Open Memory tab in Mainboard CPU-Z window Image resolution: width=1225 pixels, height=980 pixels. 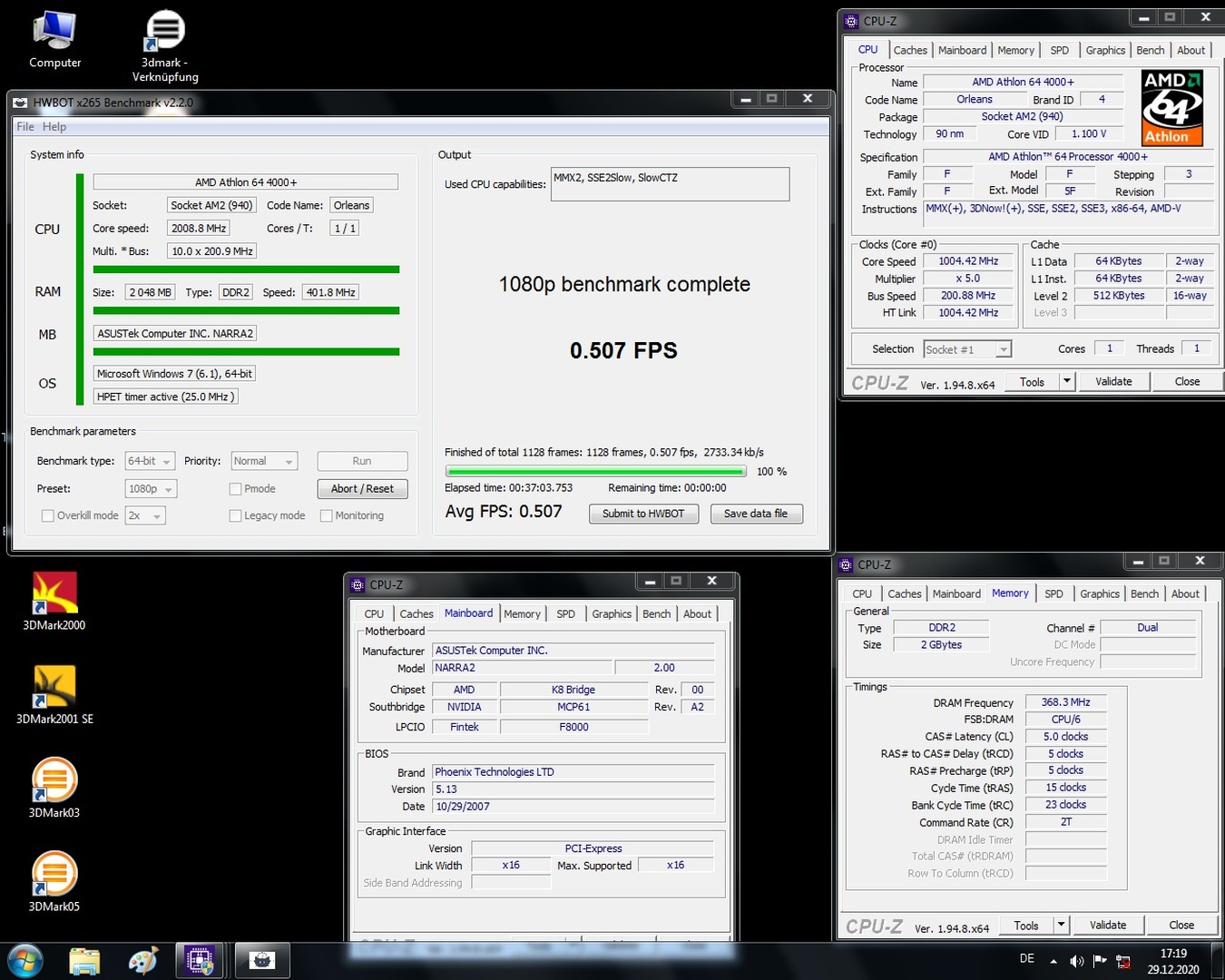(x=522, y=614)
